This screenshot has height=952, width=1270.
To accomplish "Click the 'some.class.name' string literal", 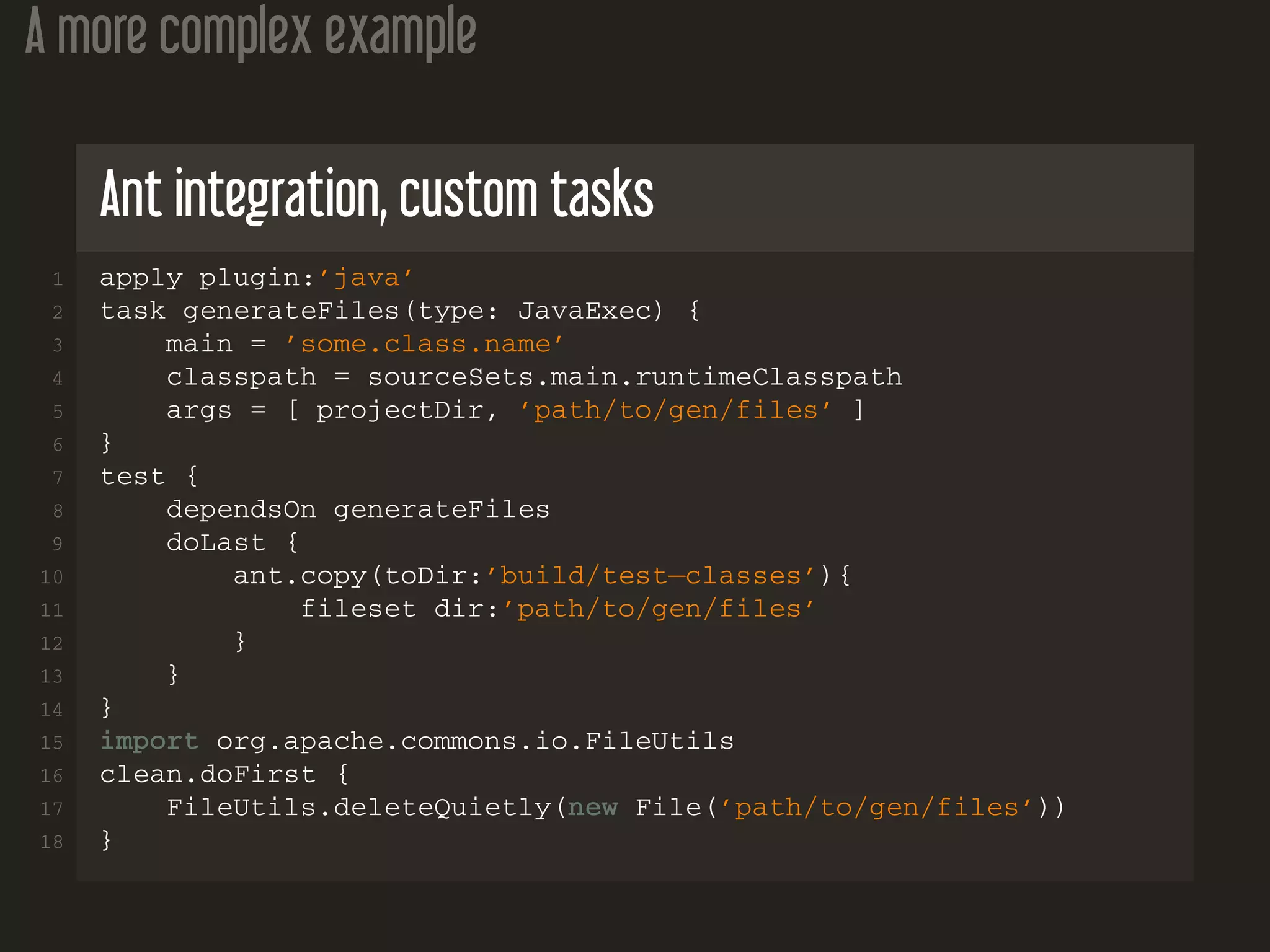I will pyautogui.click(x=425, y=344).
